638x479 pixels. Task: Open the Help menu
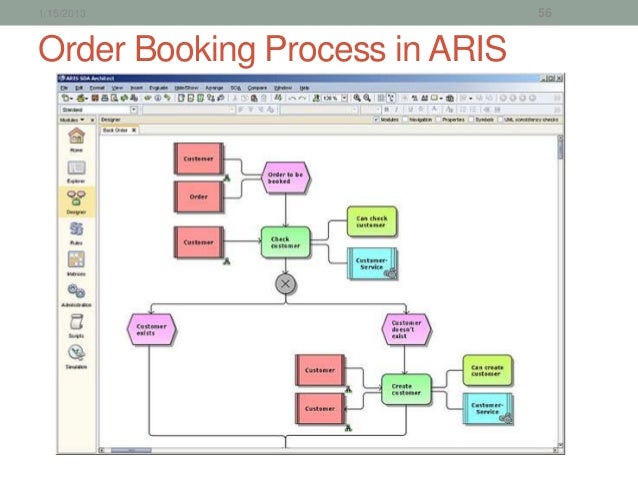pos(304,87)
